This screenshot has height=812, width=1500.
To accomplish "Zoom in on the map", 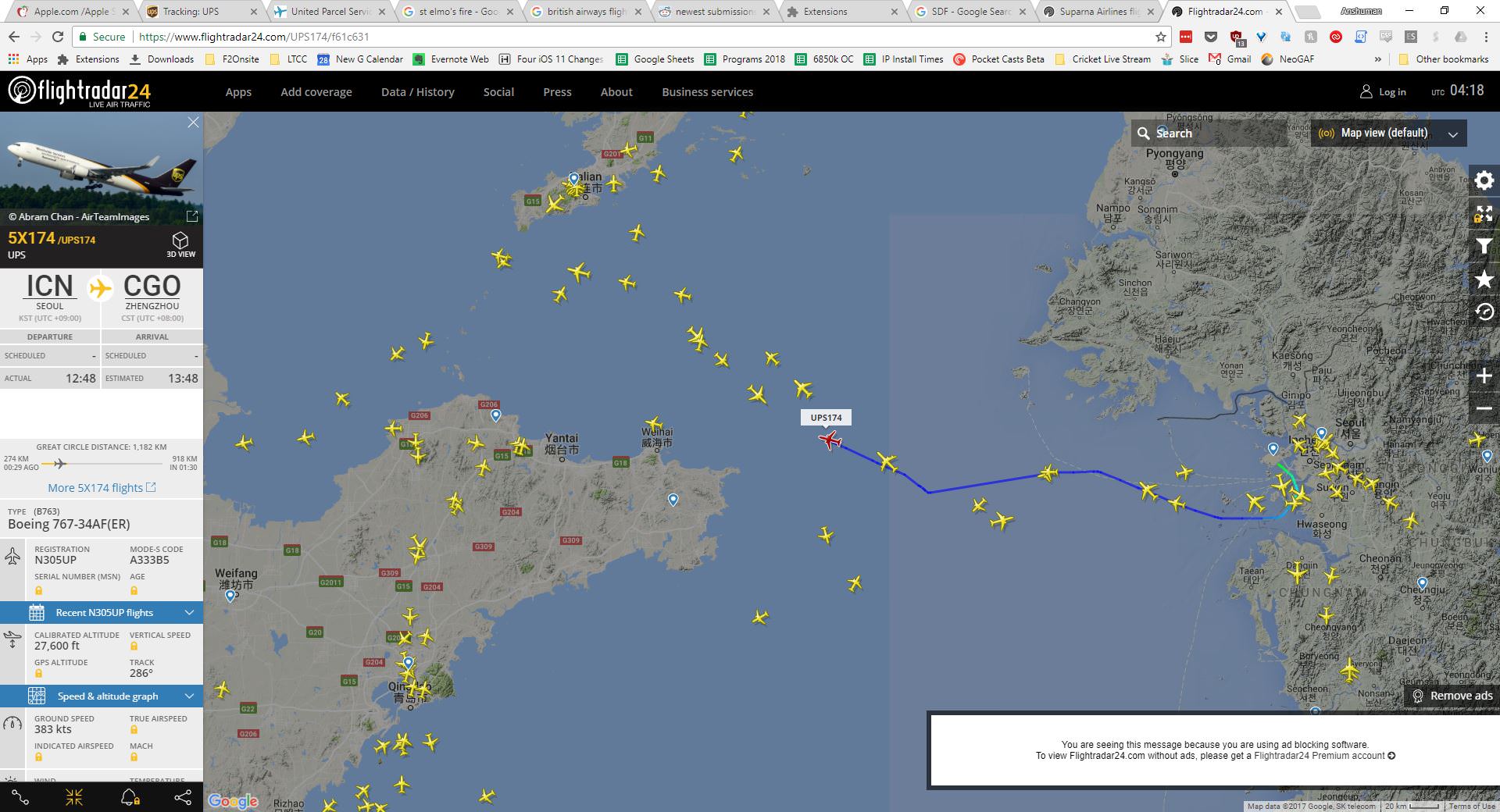I will click(1484, 376).
